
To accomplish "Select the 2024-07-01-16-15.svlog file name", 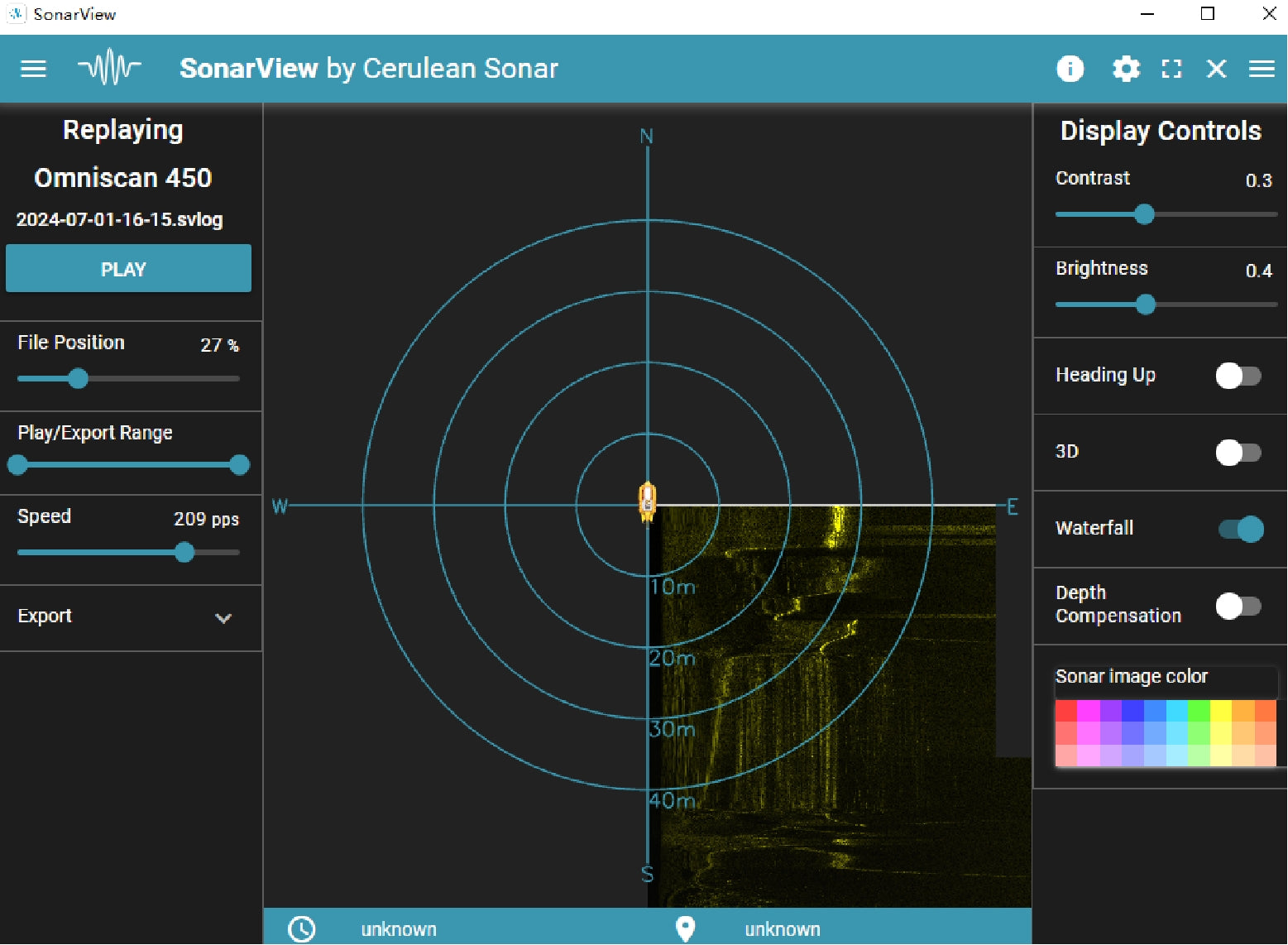I will pyautogui.click(x=119, y=219).
